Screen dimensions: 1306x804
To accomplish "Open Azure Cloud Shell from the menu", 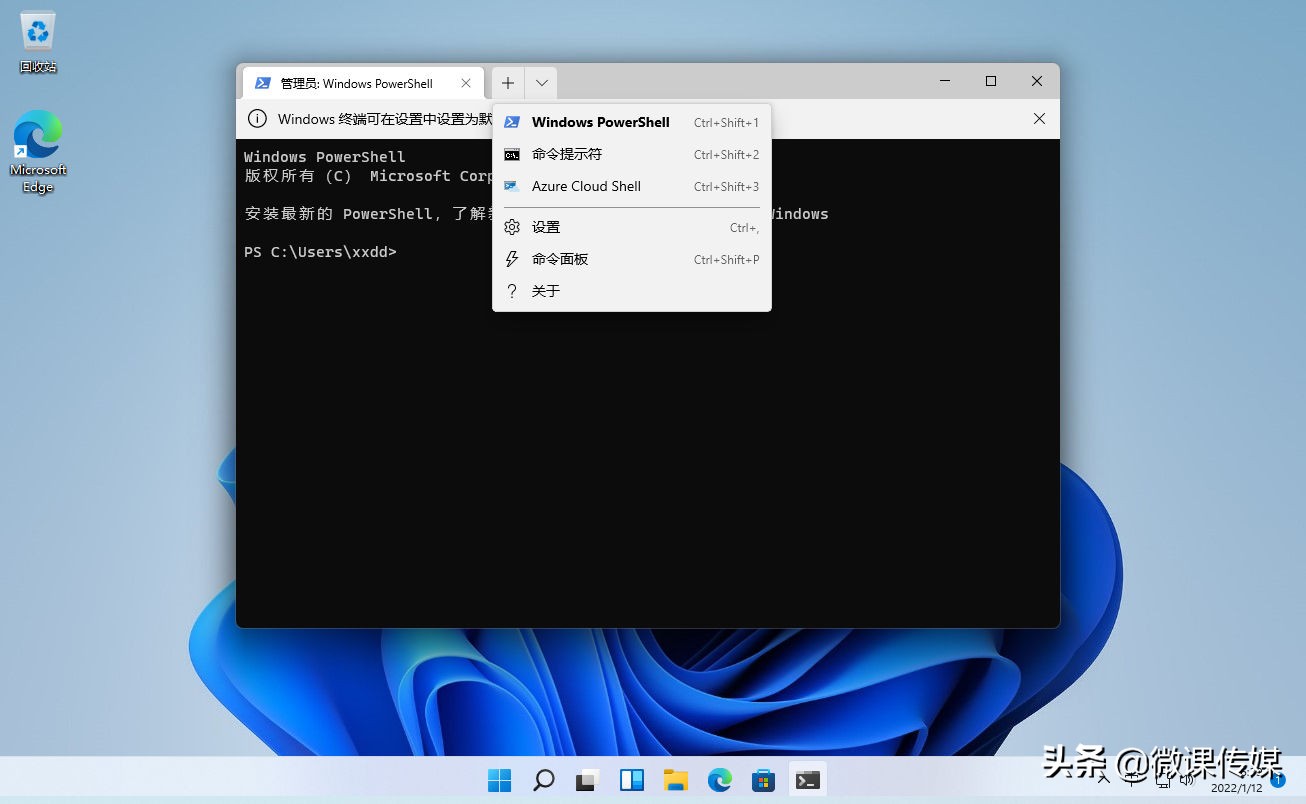I will (586, 186).
